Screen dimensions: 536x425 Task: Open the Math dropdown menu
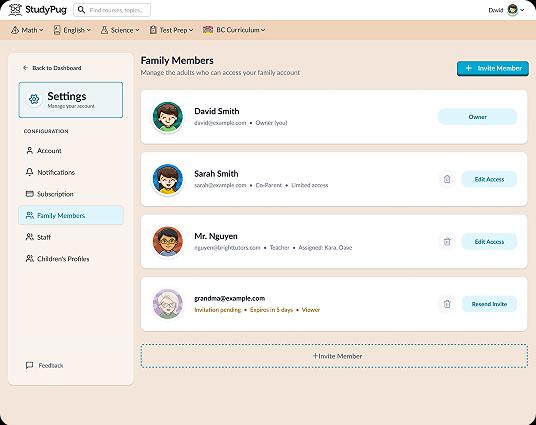click(27, 30)
